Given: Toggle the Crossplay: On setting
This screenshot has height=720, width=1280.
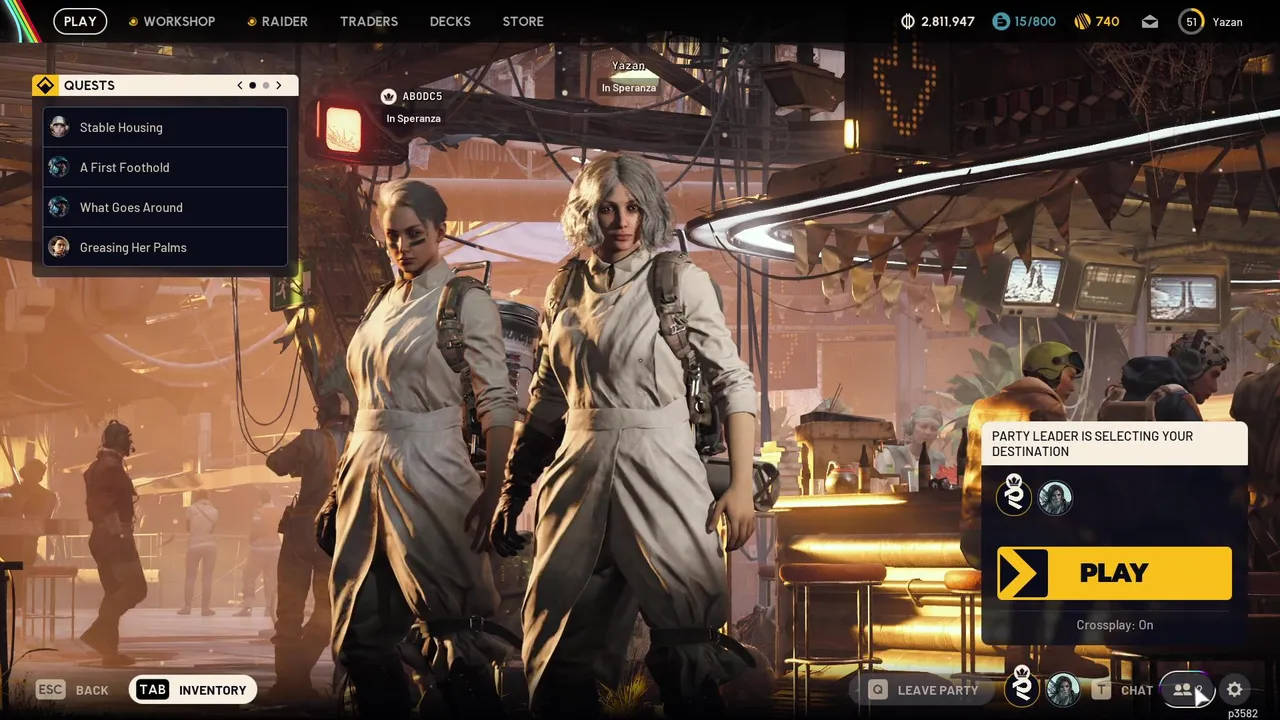Looking at the screenshot, I should (1114, 625).
